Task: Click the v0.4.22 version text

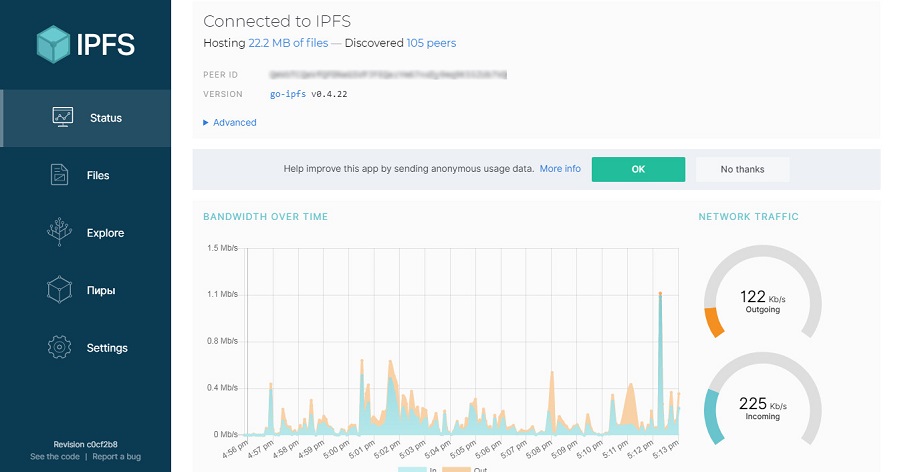Action: (x=329, y=94)
